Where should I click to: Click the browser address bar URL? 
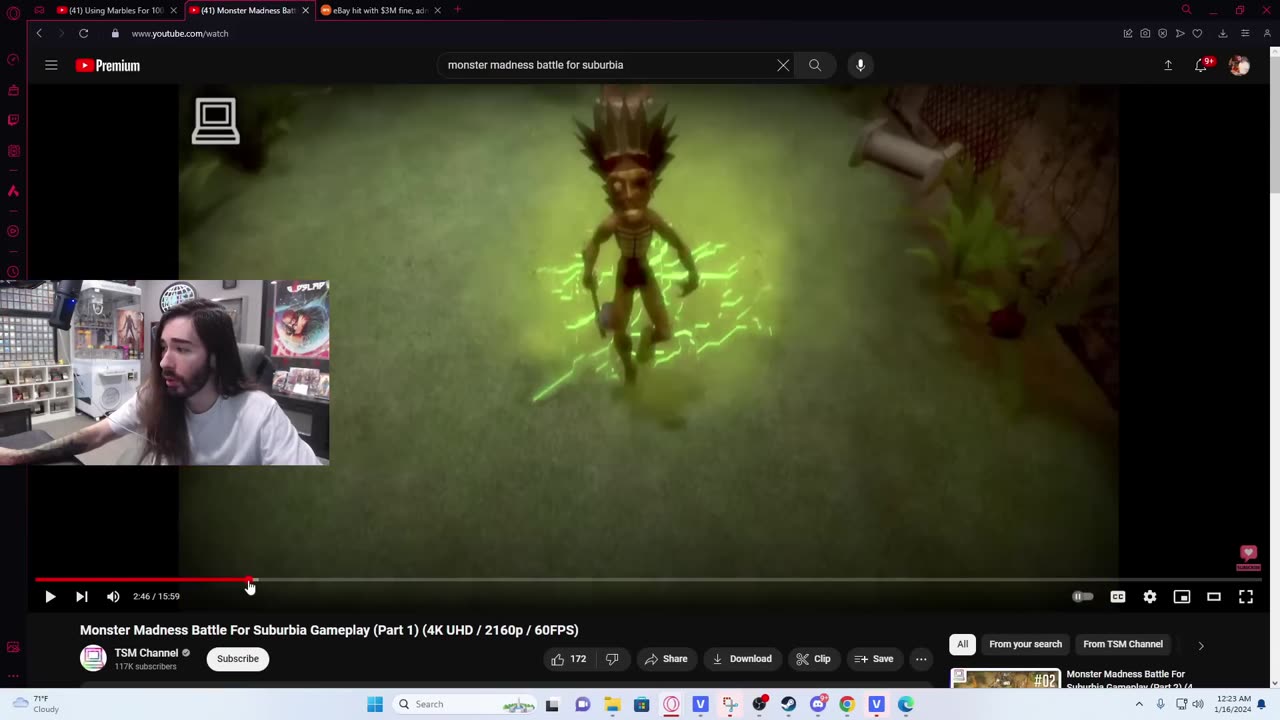(180, 33)
